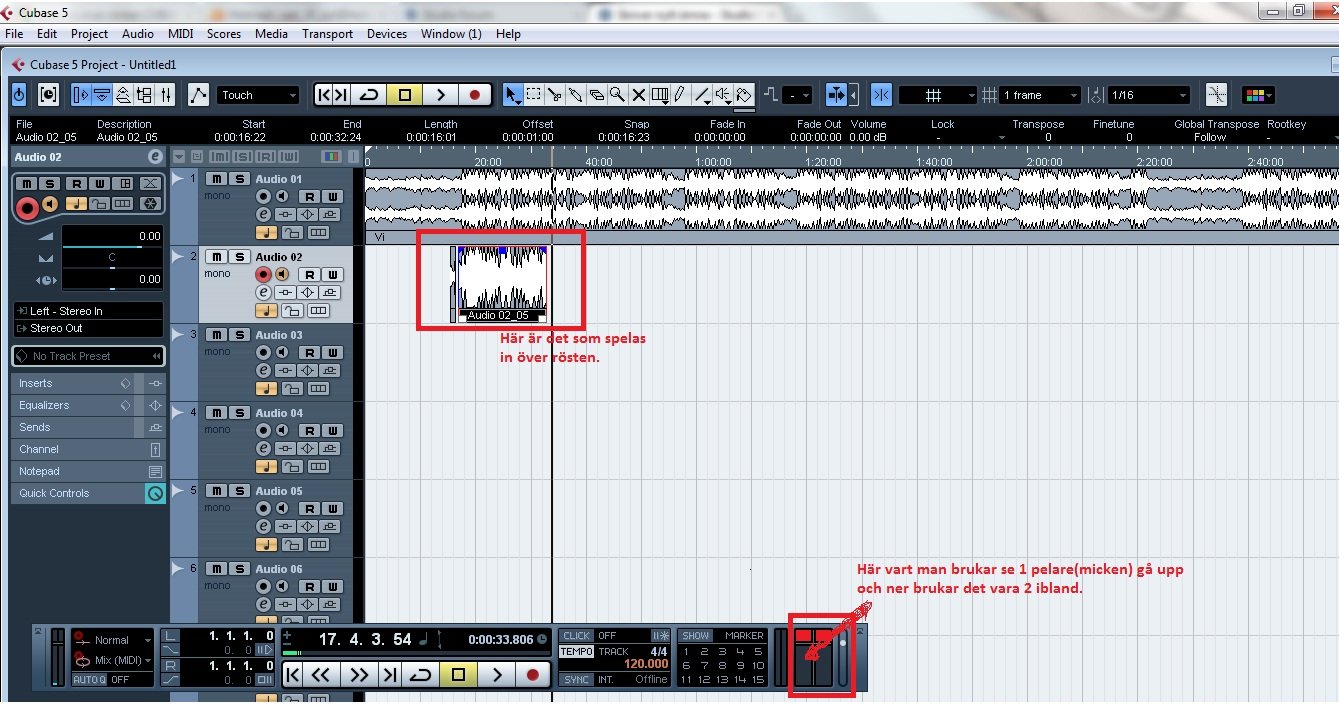This screenshot has height=705, width=1339.
Task: Open the color selector dropdown in toolbar
Action: point(1258,95)
